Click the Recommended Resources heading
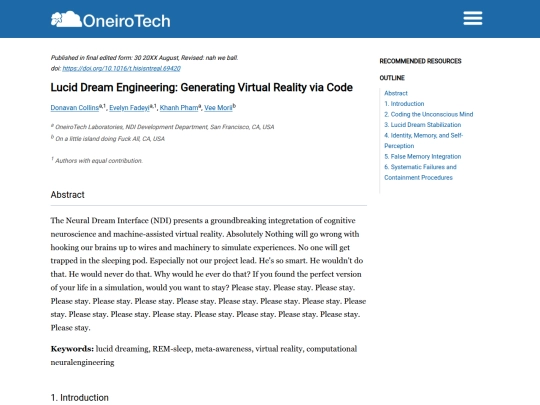This screenshot has width=540, height=405. coord(420,61)
